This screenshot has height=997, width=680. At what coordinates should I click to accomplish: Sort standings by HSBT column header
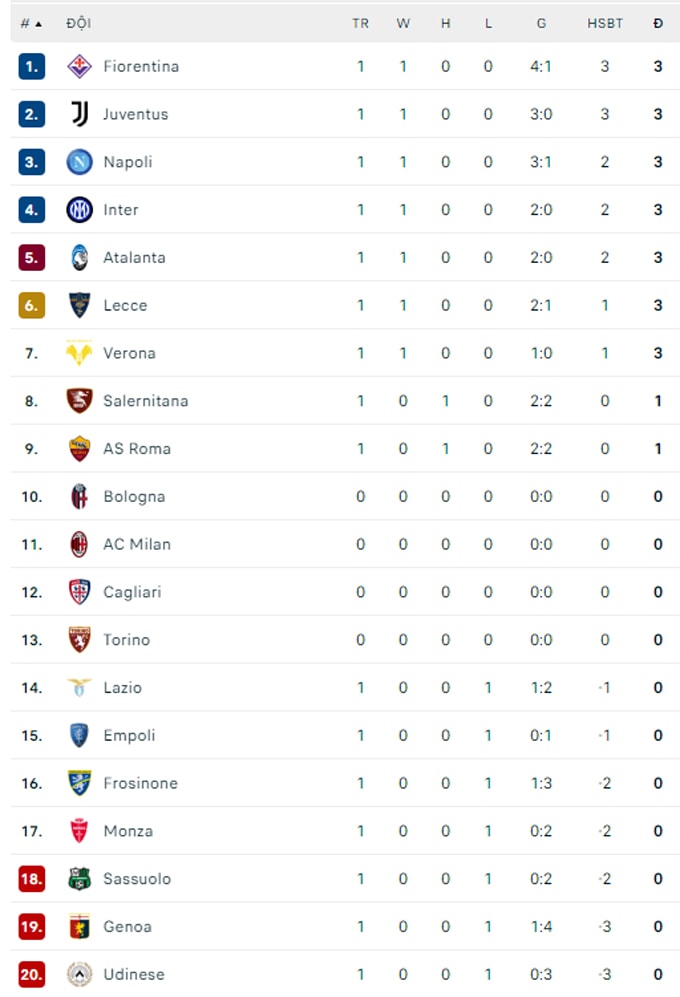(x=604, y=24)
